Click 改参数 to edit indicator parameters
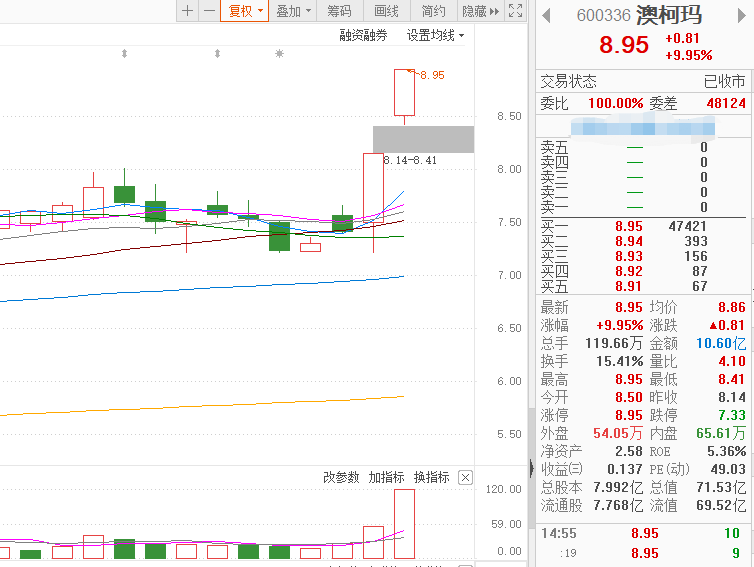The image size is (754, 567). pos(341,478)
